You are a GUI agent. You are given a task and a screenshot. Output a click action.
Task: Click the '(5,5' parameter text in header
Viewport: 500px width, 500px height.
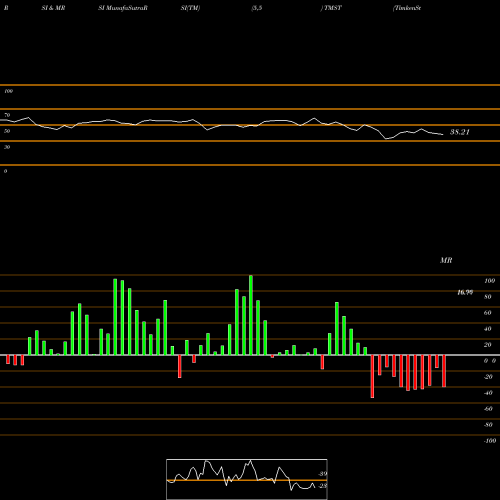click(x=257, y=8)
